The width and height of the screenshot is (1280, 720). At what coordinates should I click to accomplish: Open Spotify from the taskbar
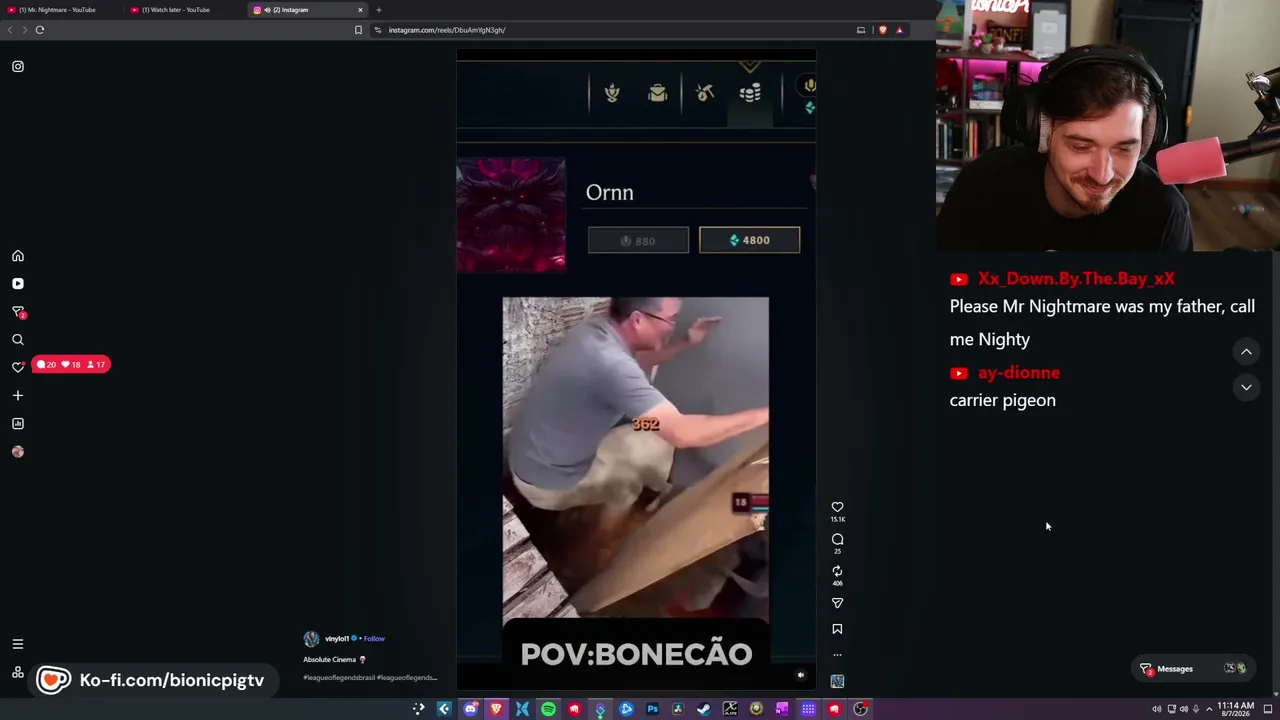(548, 709)
